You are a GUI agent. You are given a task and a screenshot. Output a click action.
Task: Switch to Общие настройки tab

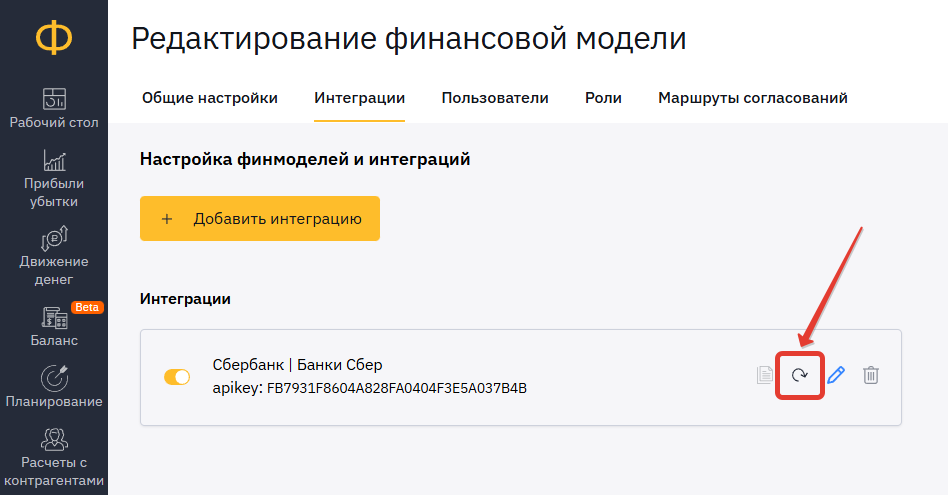[x=210, y=98]
